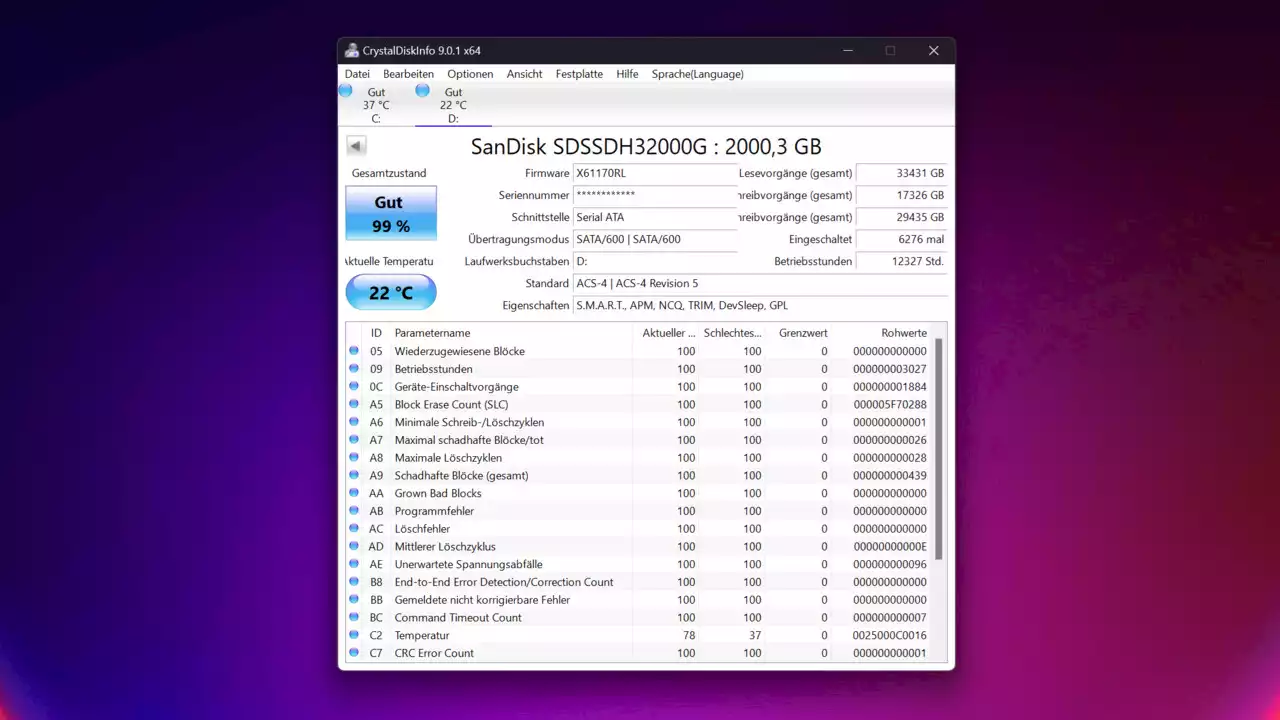Click status icon for Geräte-Einschaltvorgänge
This screenshot has height=720, width=1280.
point(354,387)
